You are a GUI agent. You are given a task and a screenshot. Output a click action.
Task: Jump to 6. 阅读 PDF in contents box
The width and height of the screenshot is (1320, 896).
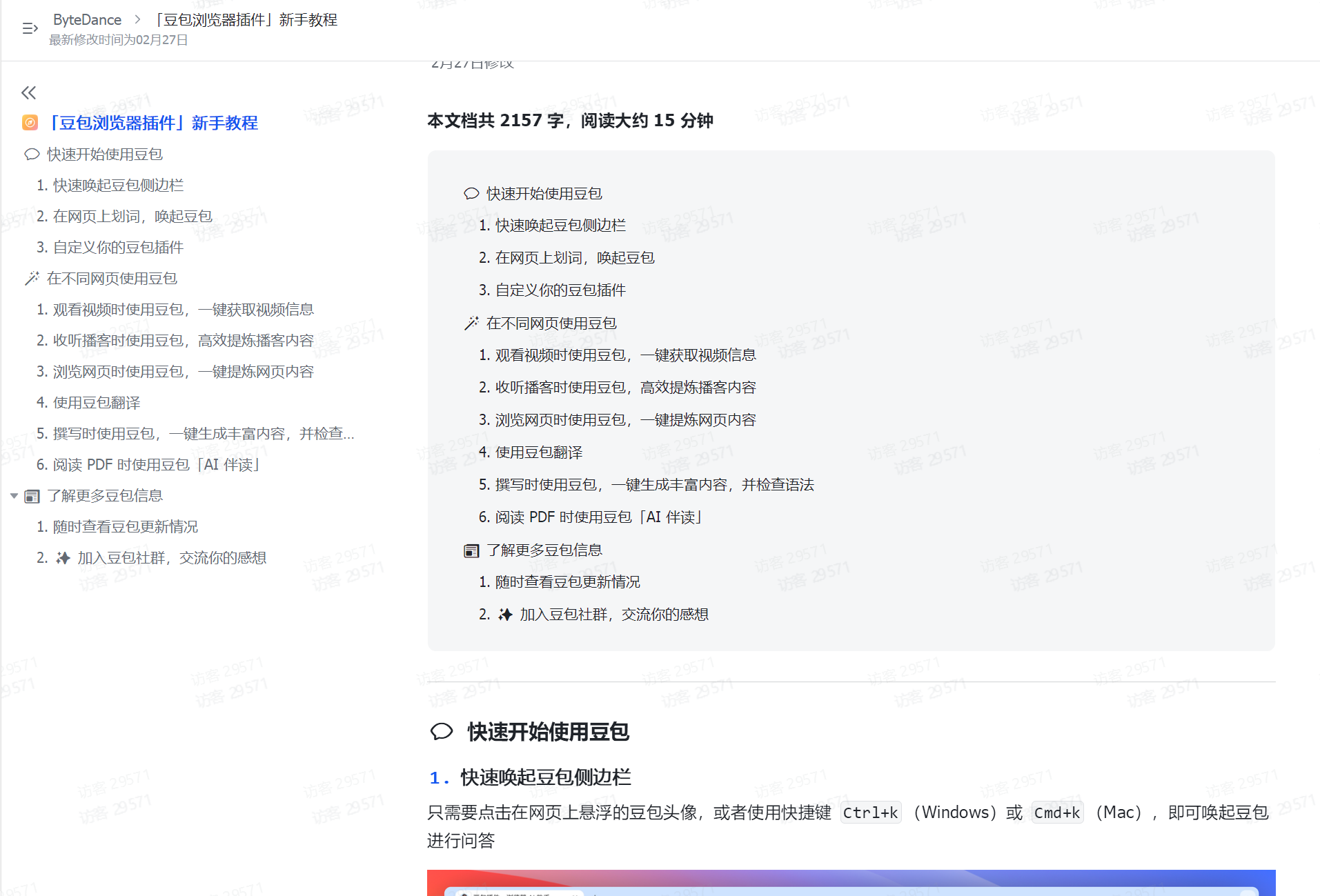tap(591, 517)
